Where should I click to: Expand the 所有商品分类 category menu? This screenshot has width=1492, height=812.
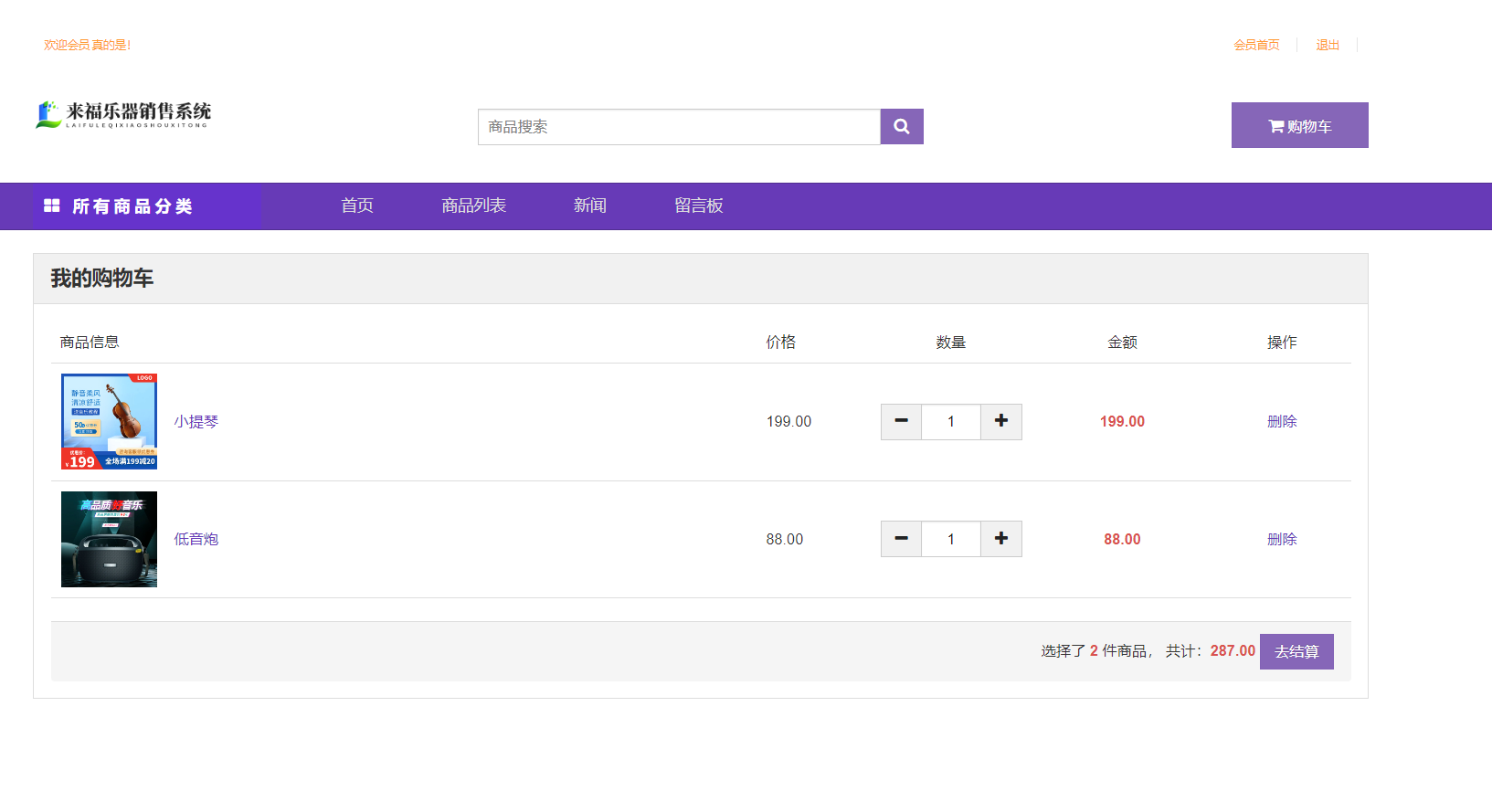click(132, 206)
